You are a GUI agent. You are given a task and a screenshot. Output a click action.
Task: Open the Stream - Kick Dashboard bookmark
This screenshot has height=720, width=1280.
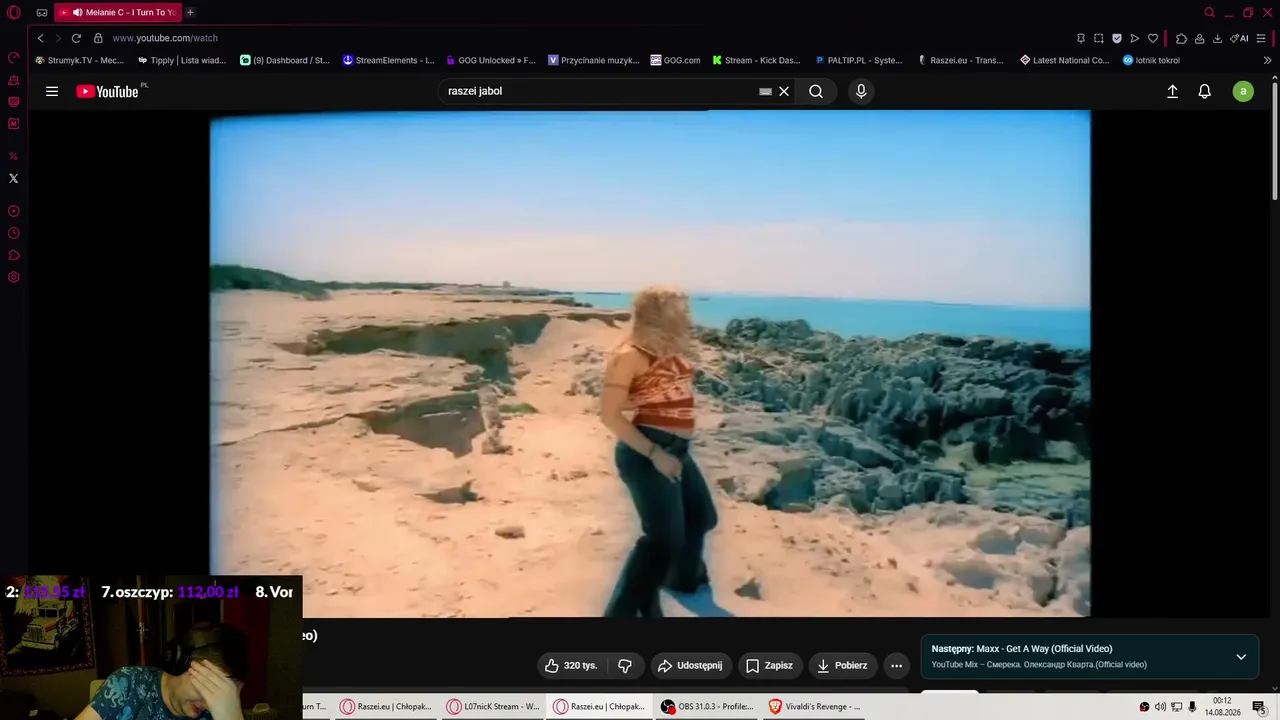click(x=757, y=60)
